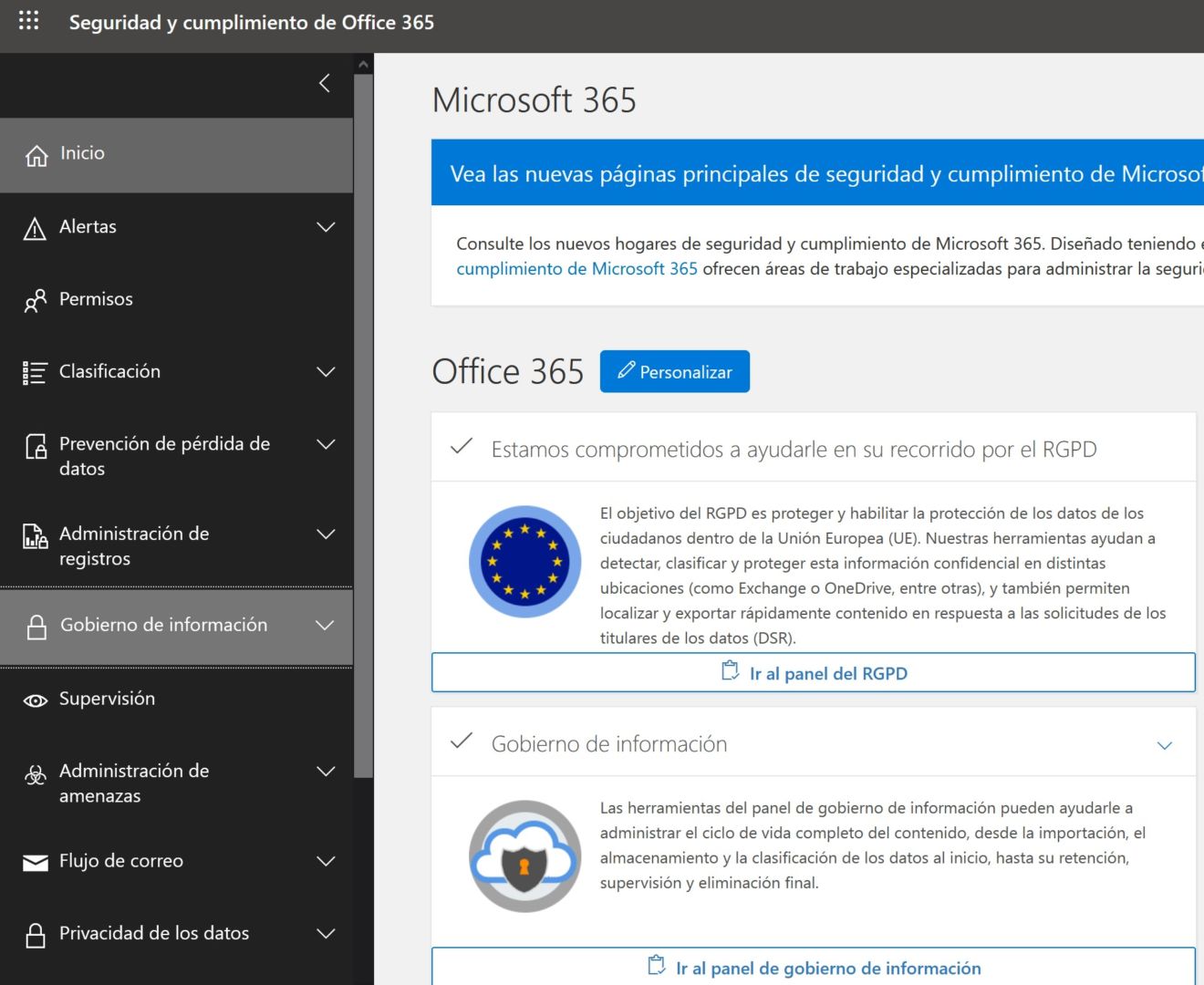Click the sidebar vertical scrollbar thumb
Screen dimensions: 1204x985
click(364, 426)
